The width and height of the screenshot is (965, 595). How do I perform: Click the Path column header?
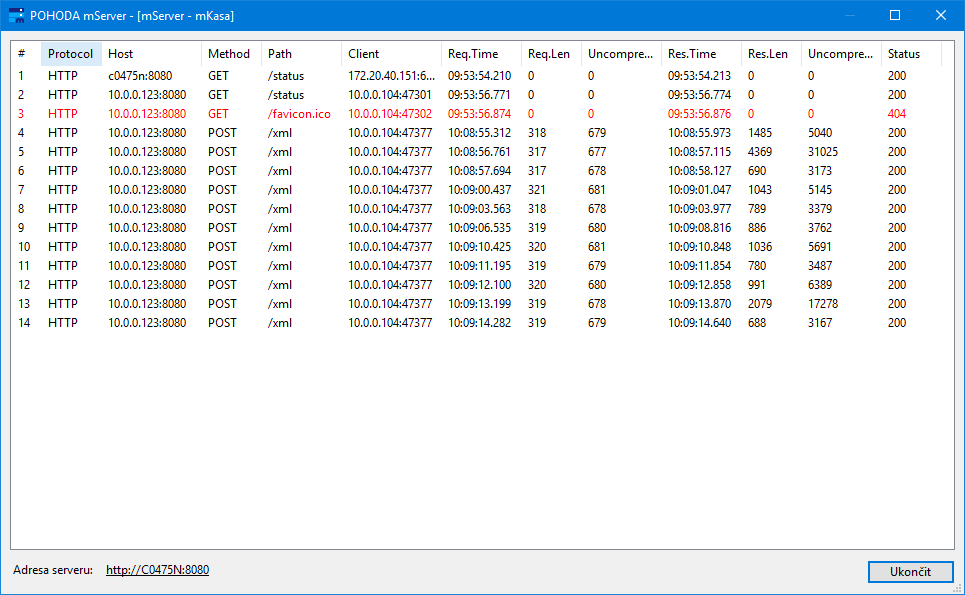[x=301, y=54]
